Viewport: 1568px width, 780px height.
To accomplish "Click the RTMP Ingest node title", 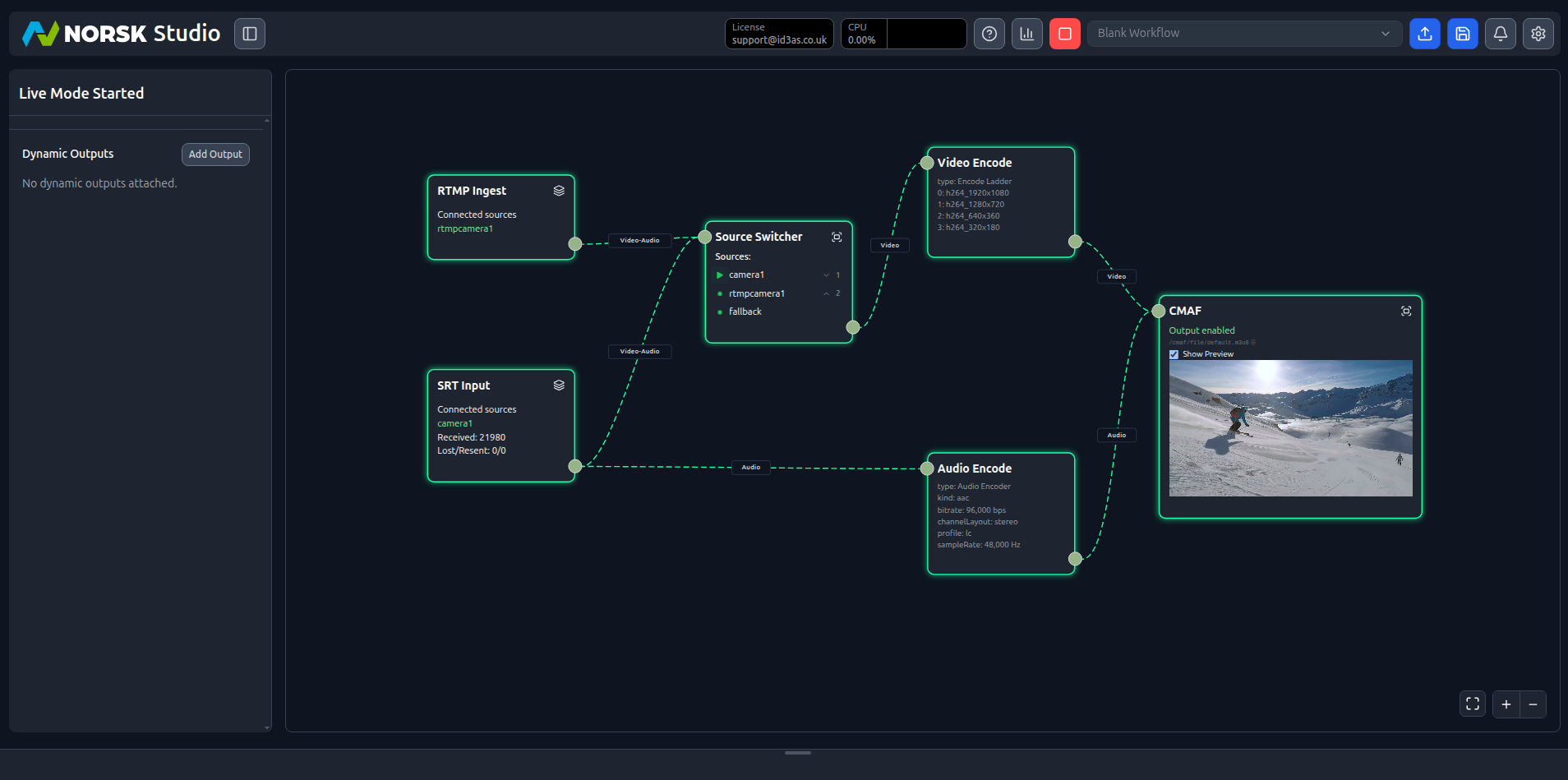I will (472, 191).
